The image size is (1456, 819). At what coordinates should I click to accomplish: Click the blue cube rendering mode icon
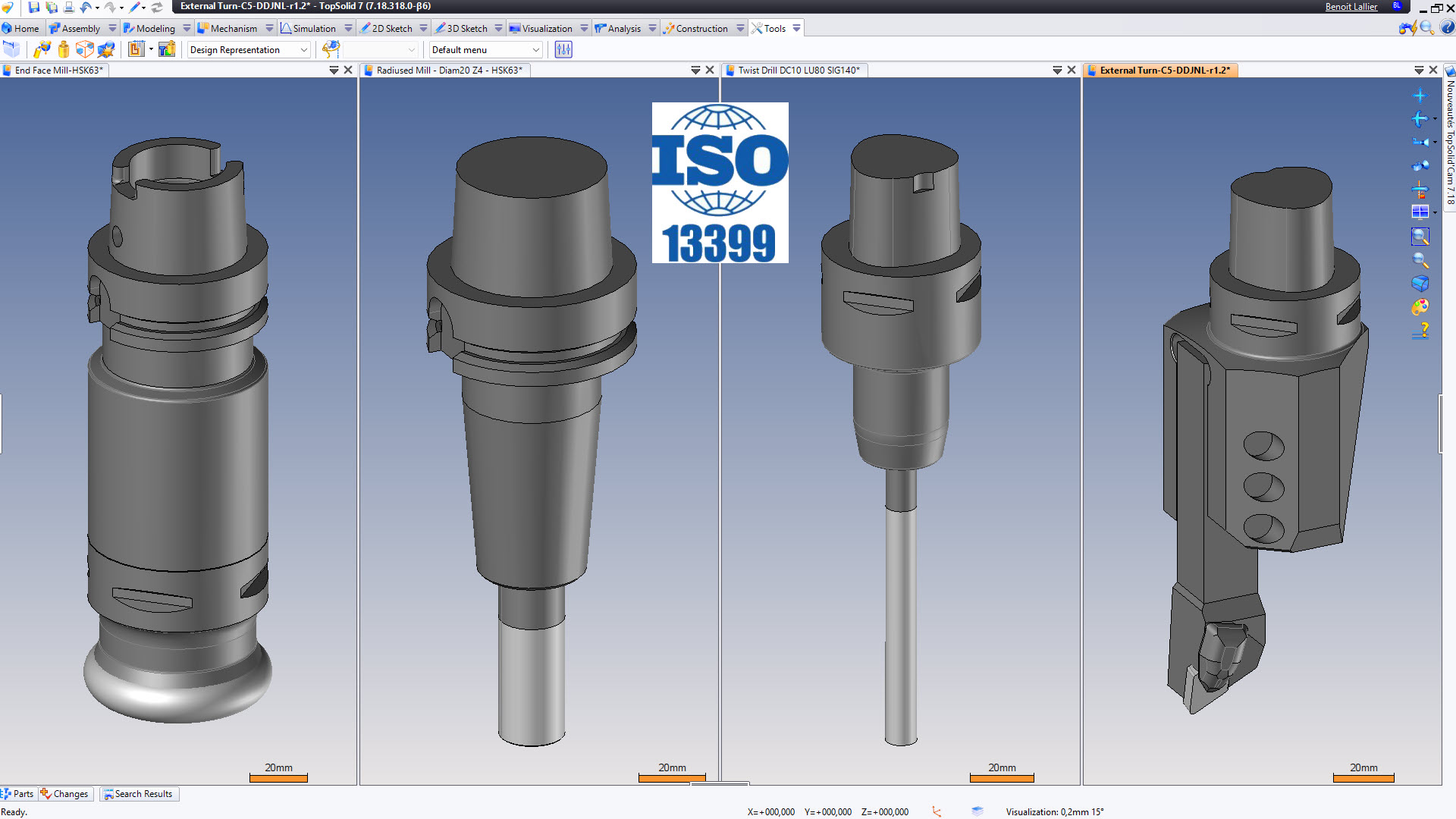tap(1420, 284)
